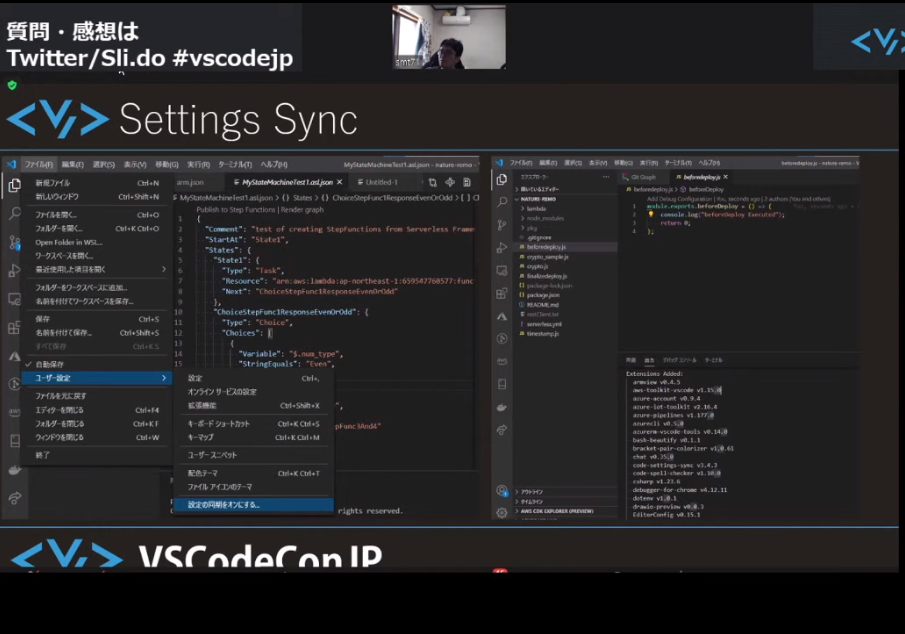This screenshot has width=905, height=634.
Task: Expand the AWS CDK EXPLORER (PREVIEW) section
Action: [556, 510]
